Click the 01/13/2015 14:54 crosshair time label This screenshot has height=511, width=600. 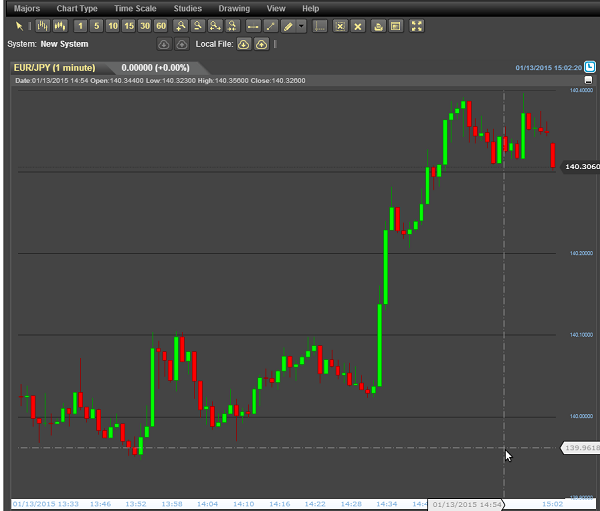[x=466, y=504]
